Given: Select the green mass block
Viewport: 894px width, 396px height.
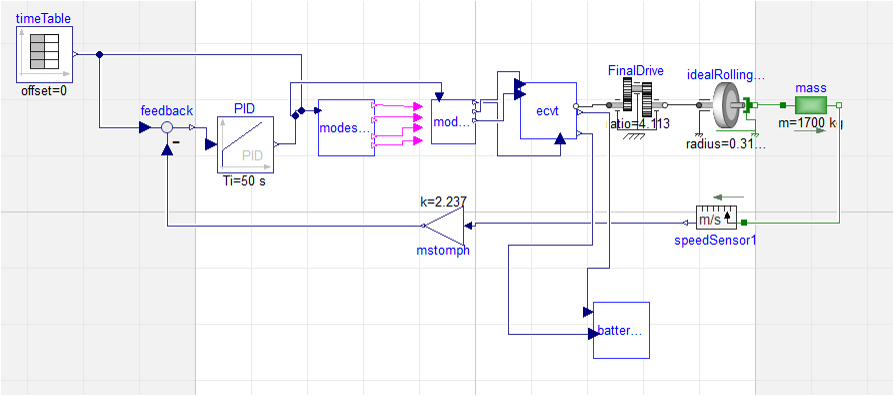Looking at the screenshot, I should pos(811,105).
